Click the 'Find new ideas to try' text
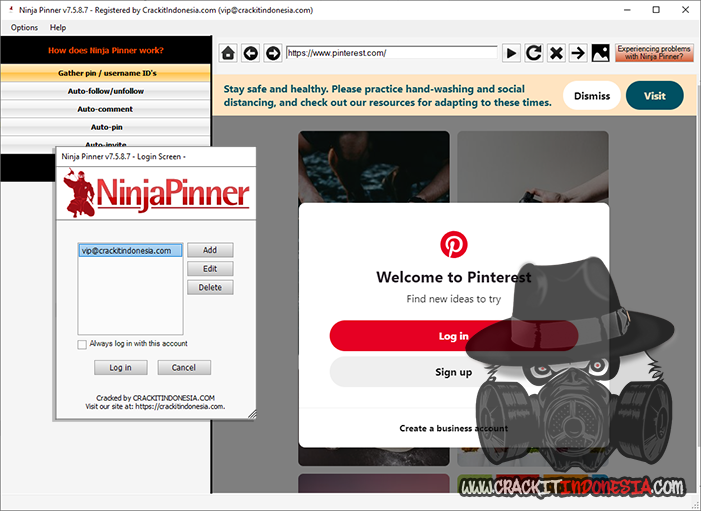This screenshot has height=511, width=701. 454,299
